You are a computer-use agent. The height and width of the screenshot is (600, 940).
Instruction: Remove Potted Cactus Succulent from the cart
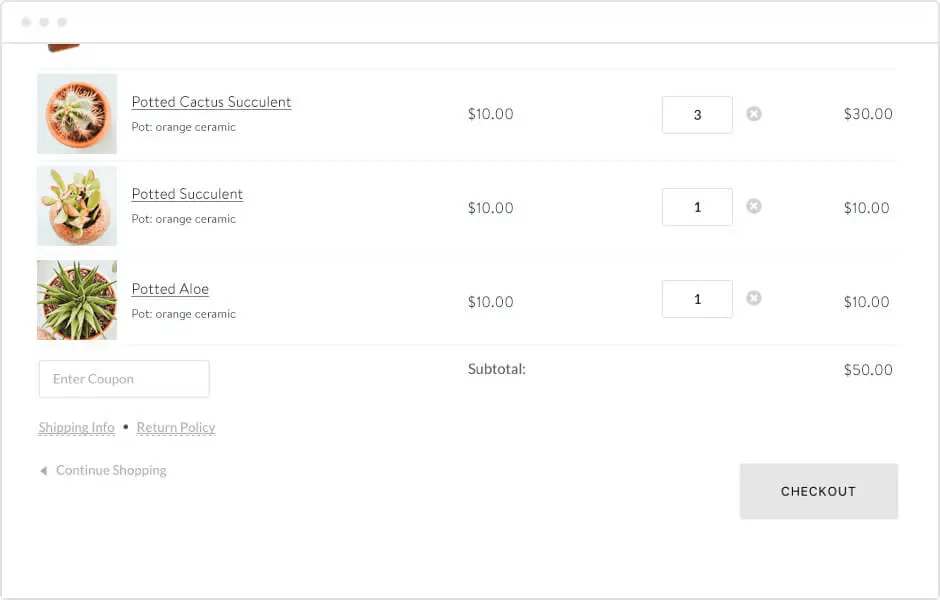pyautogui.click(x=754, y=114)
